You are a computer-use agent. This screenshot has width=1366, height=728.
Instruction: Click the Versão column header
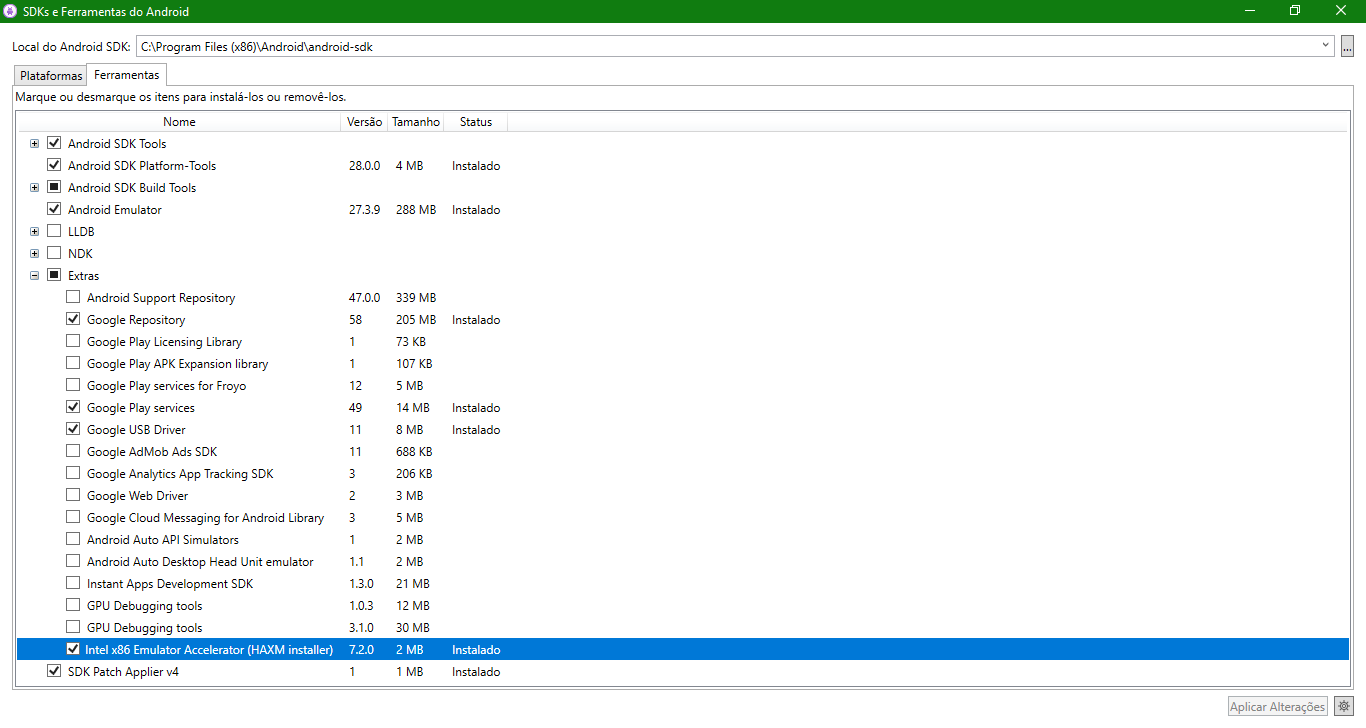click(x=364, y=122)
